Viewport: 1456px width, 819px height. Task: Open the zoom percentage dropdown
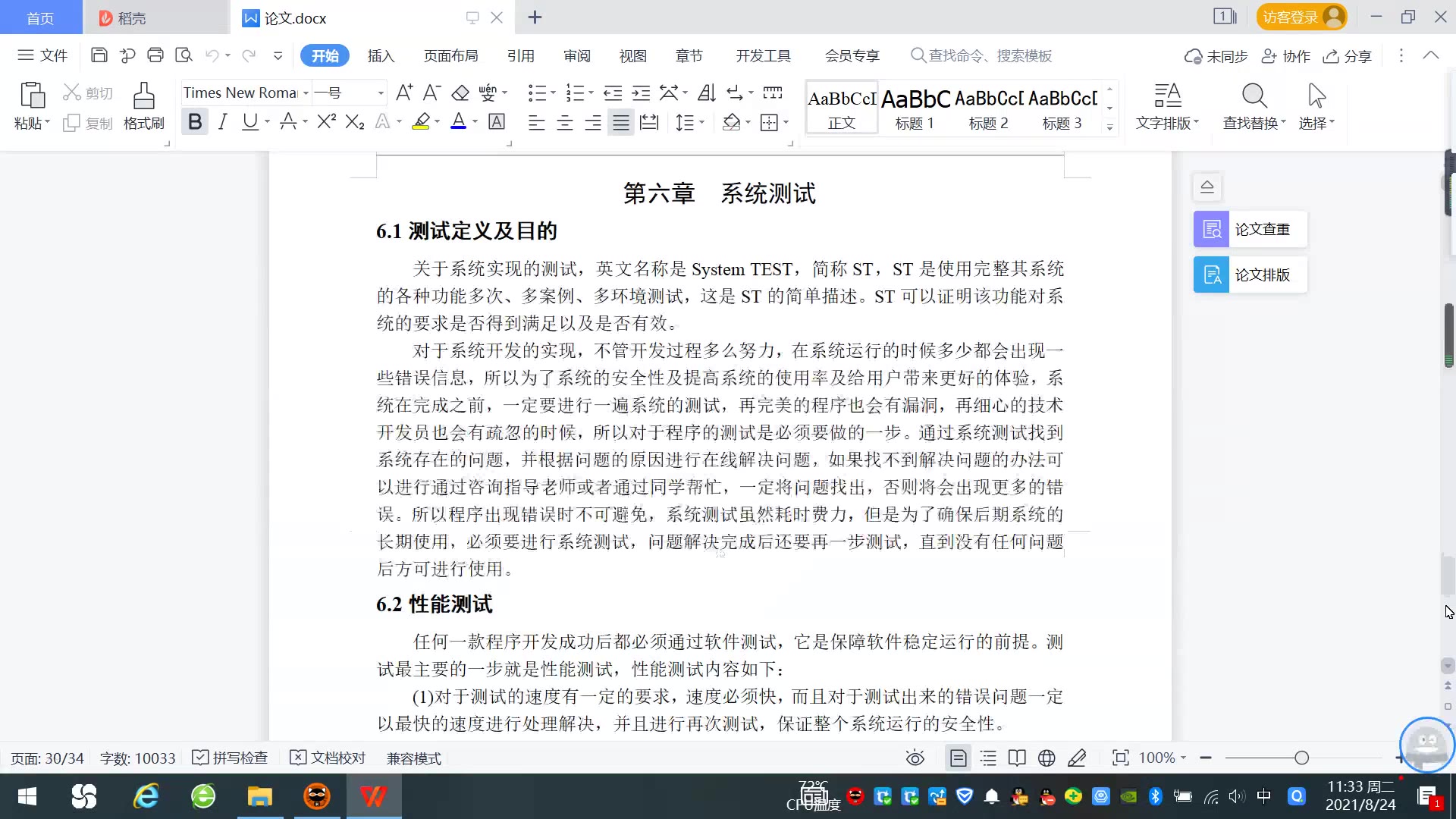click(1183, 758)
